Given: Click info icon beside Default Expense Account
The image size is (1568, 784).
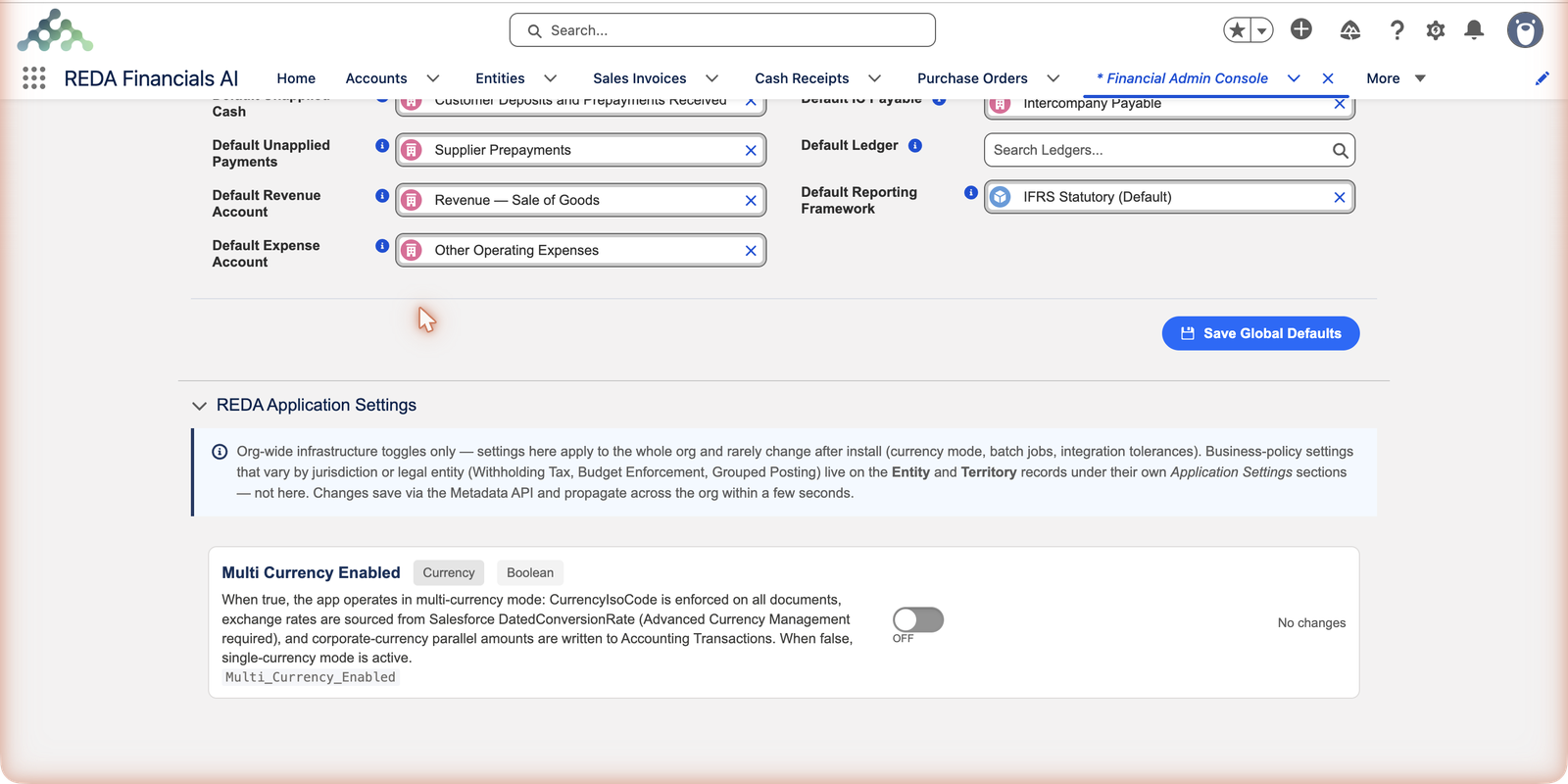Looking at the screenshot, I should 382,246.
